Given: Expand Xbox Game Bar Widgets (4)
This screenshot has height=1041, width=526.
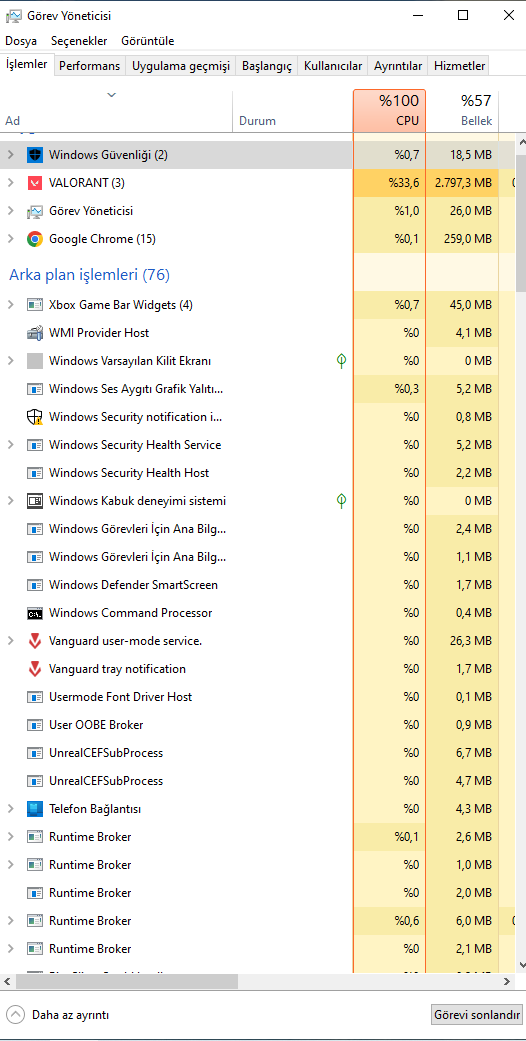Looking at the screenshot, I should click(x=10, y=305).
